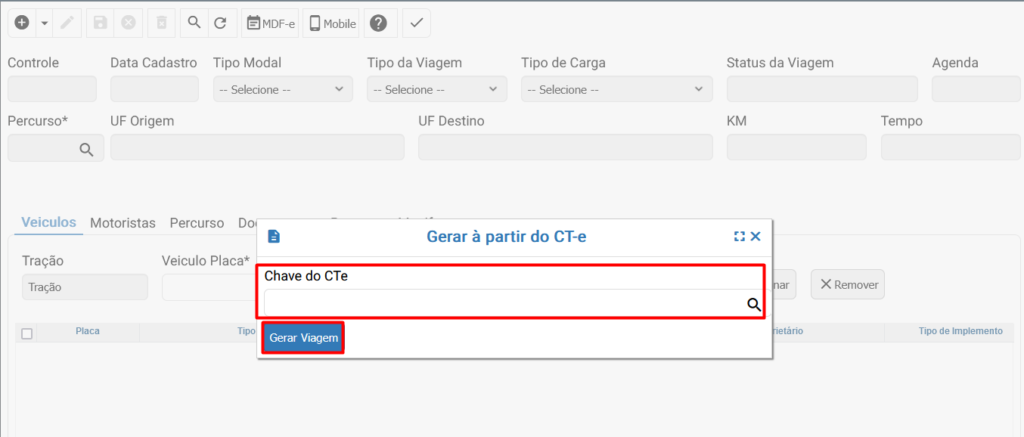
Task: Expand the arrow next to the add button
Action: (46, 23)
